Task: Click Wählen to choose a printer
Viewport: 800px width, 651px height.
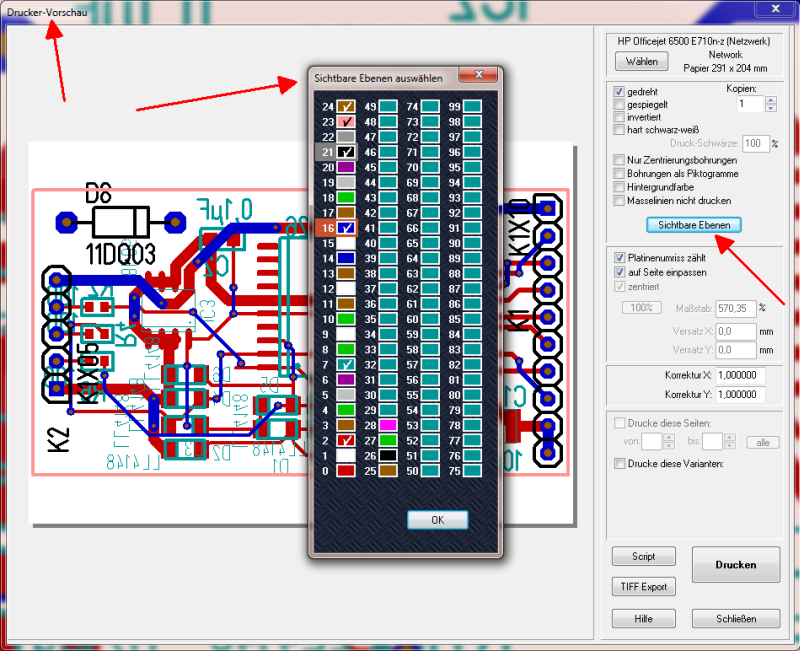Action: pos(642,62)
